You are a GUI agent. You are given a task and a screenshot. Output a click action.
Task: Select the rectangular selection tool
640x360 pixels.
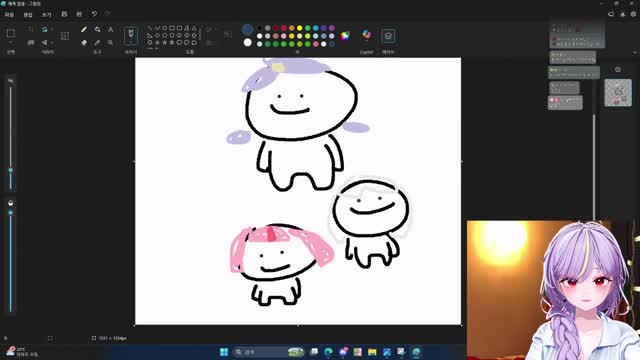point(11,33)
